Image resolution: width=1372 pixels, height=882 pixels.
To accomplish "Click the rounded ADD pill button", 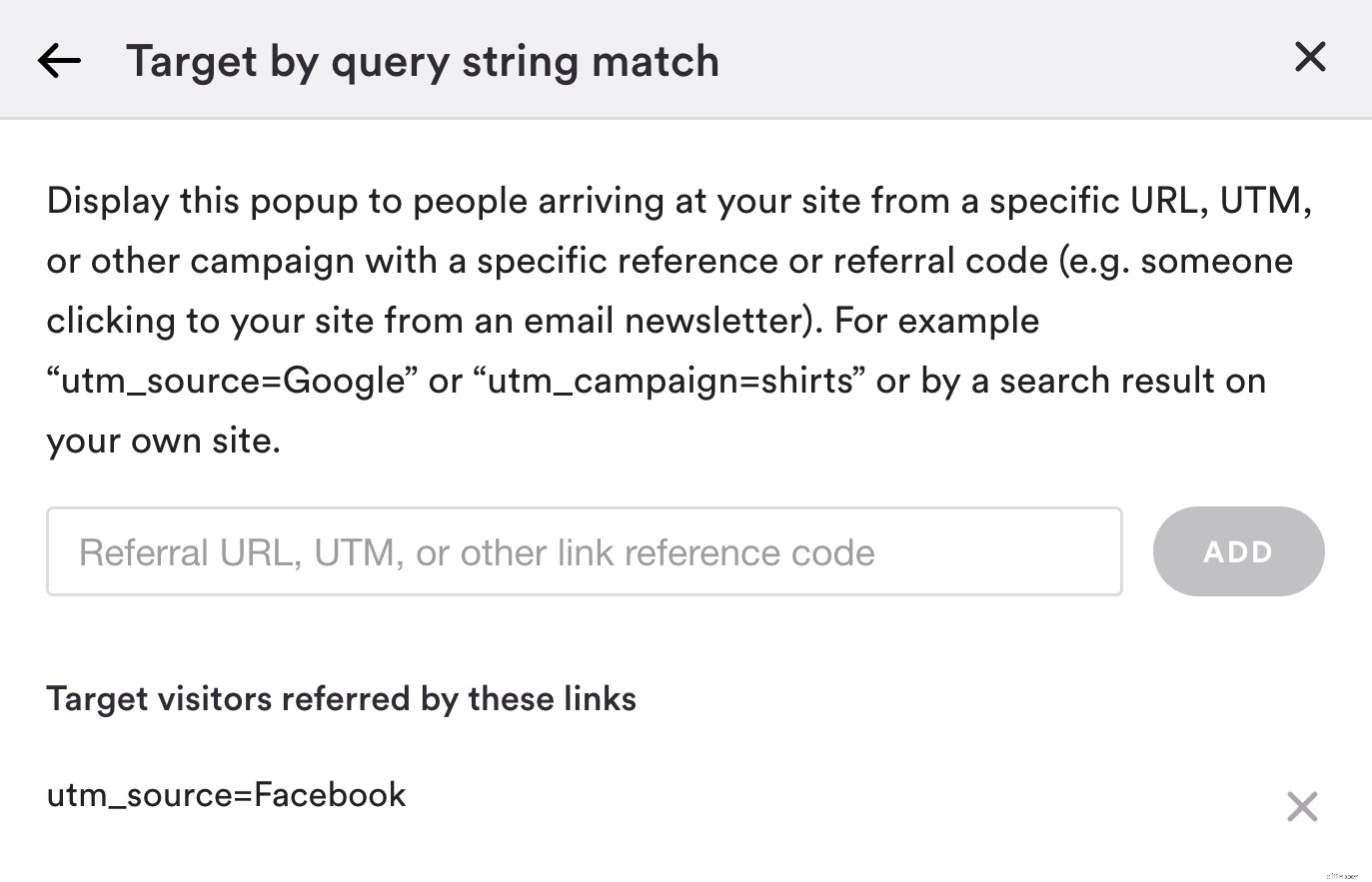I will coord(1238,551).
